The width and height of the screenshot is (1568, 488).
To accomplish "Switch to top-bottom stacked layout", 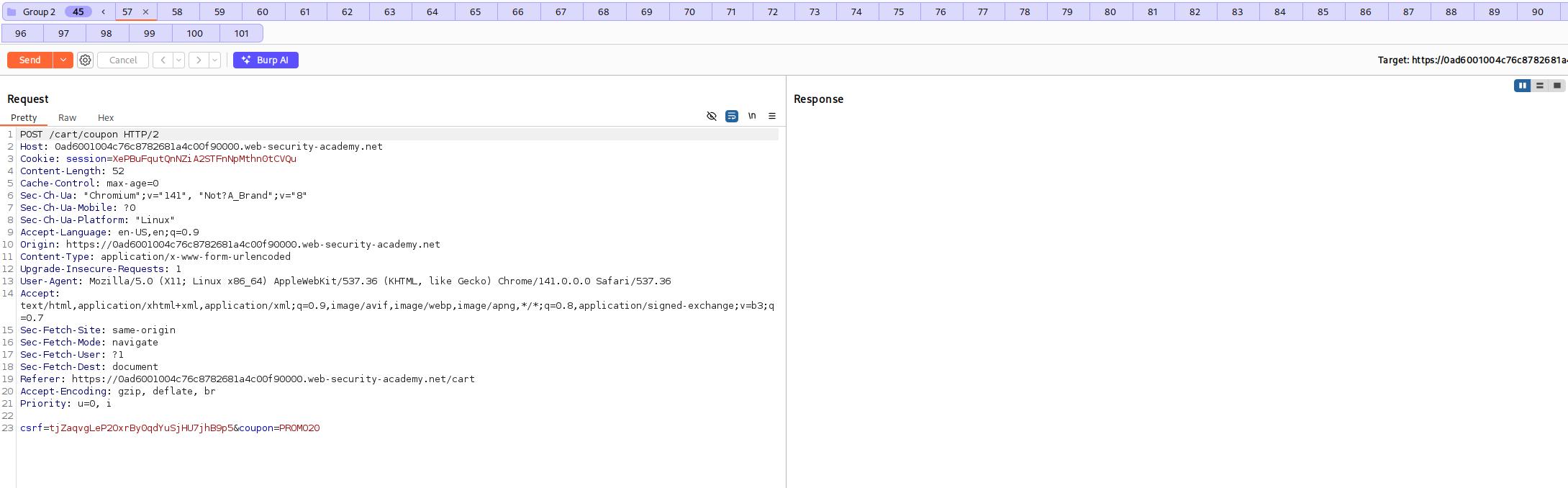I will click(1540, 86).
